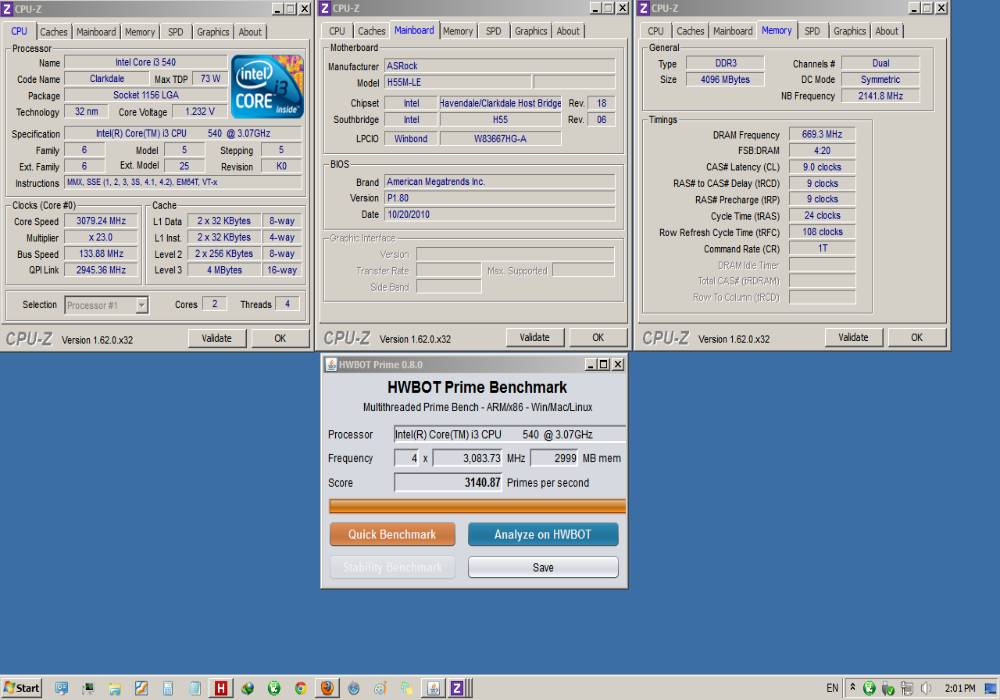This screenshot has height=700, width=1000.
Task: Open About tab in left CPU-Z window
Action: [250, 32]
